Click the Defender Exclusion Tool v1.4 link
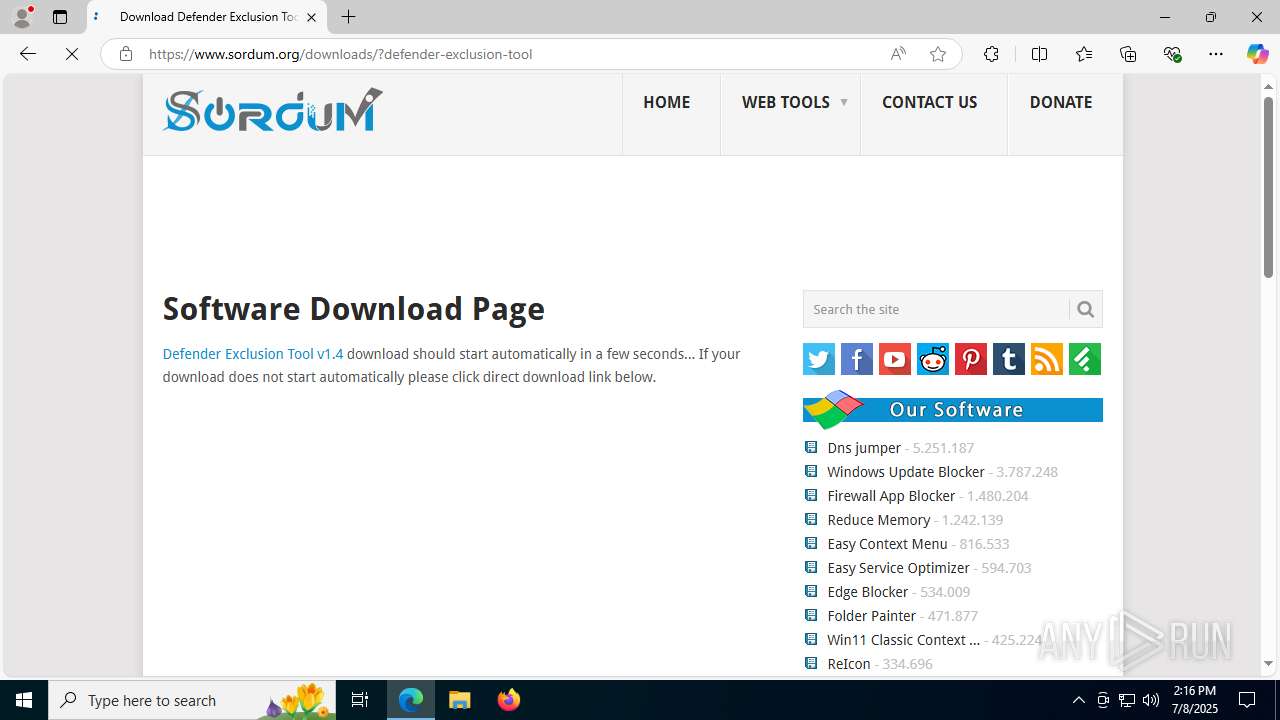 [x=253, y=354]
